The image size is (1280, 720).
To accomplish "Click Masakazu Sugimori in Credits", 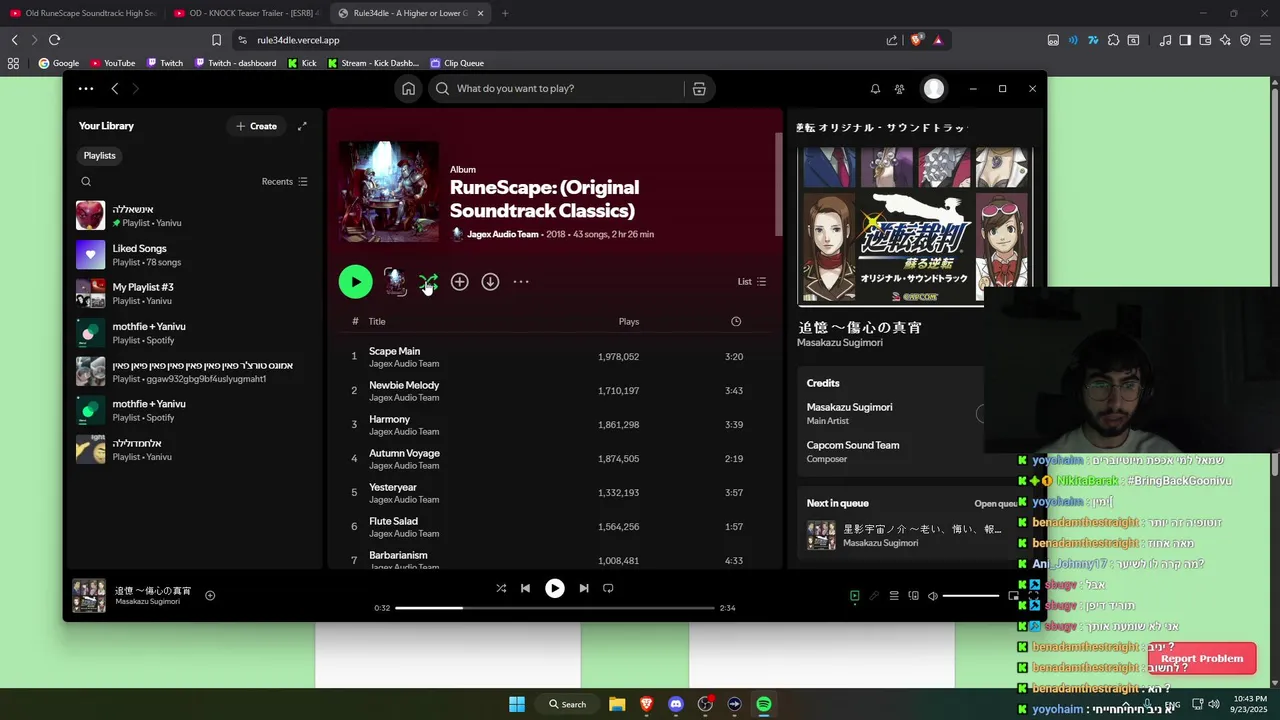I will click(850, 407).
